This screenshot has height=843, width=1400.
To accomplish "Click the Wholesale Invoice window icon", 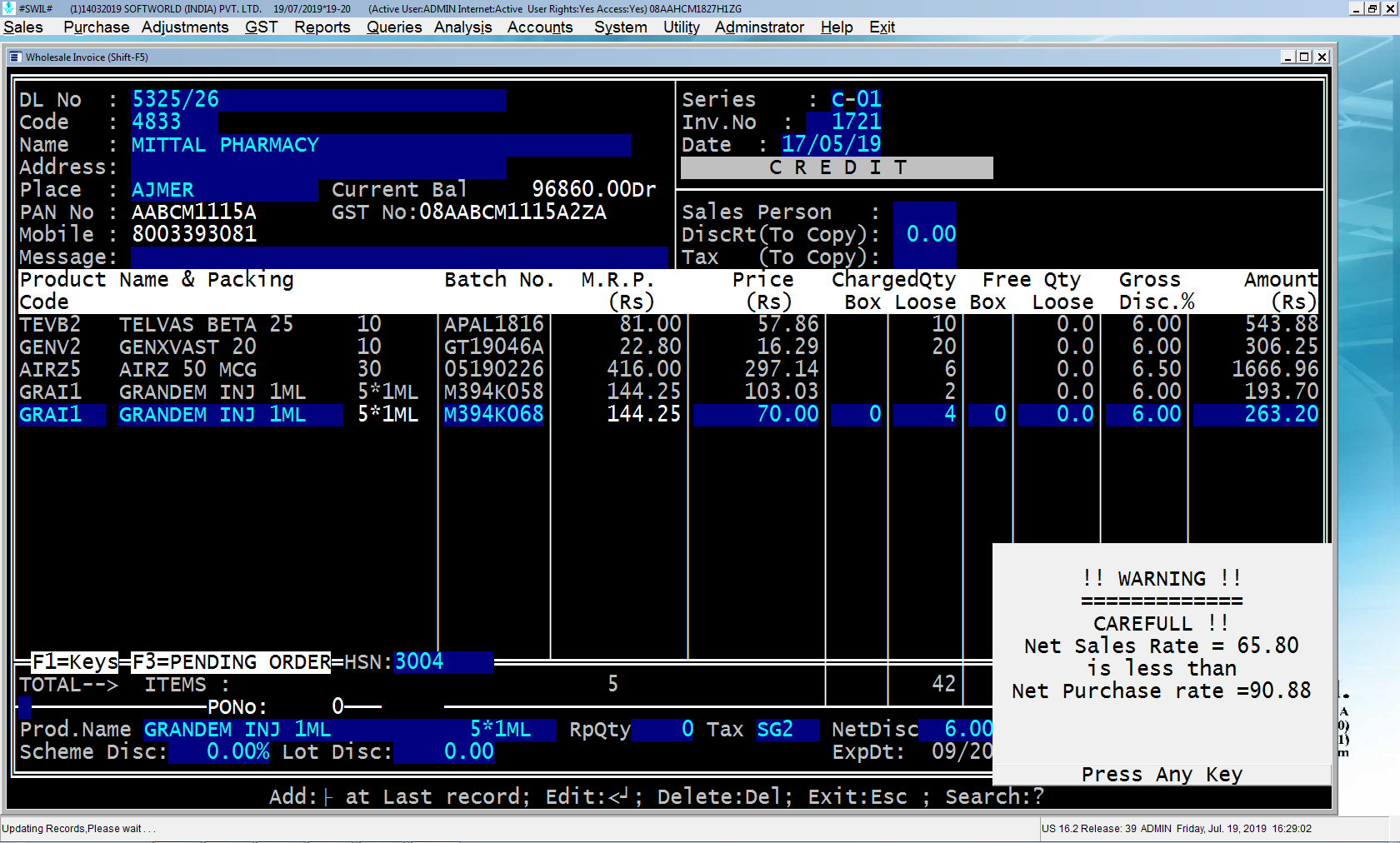I will [x=16, y=57].
